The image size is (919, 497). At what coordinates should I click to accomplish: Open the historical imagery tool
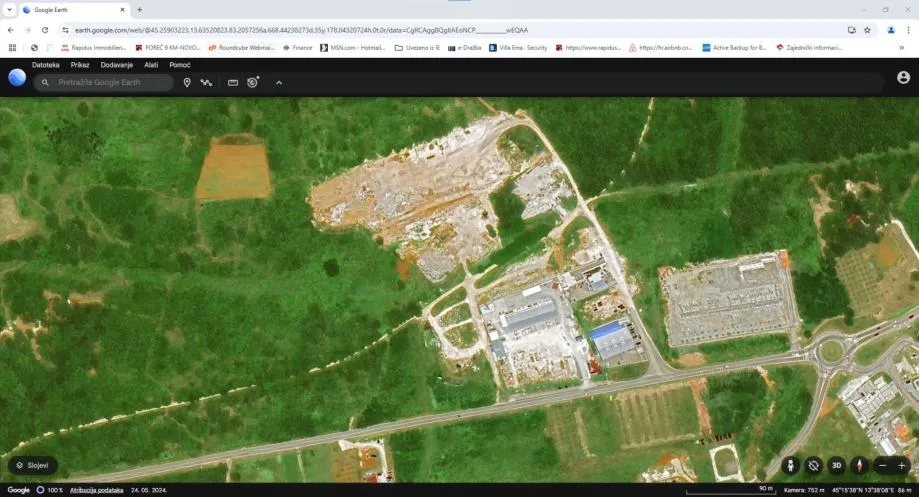point(253,82)
